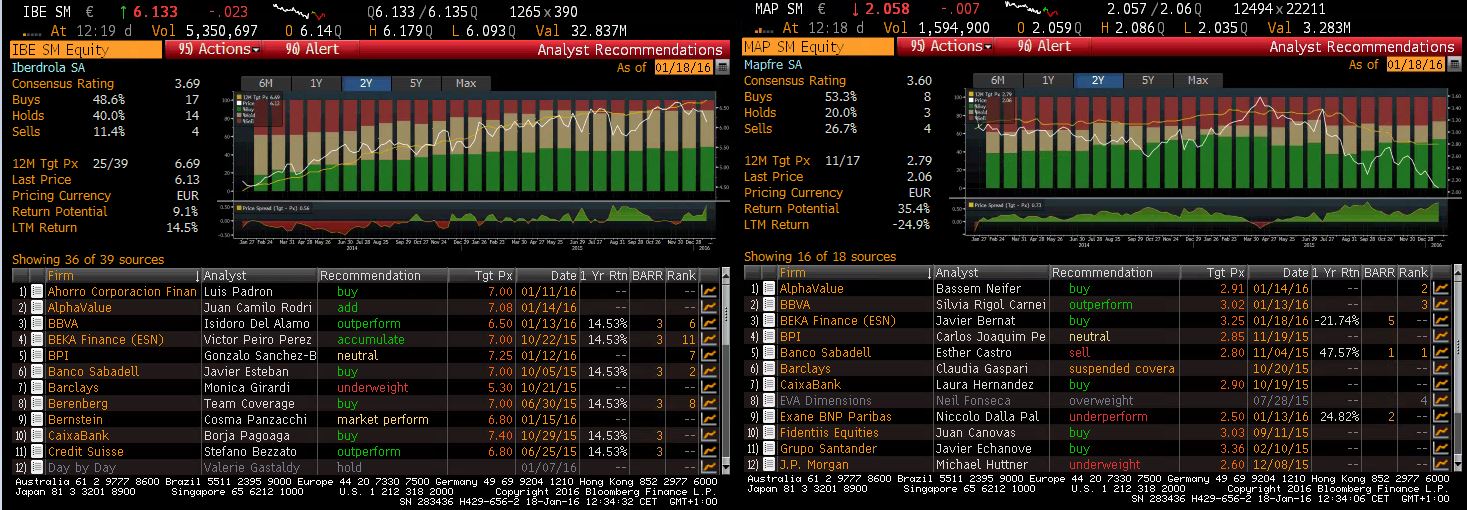The height and width of the screenshot is (510, 1467).
Task: Show chart icon on Cosma Panzacchi row
Action: point(709,420)
